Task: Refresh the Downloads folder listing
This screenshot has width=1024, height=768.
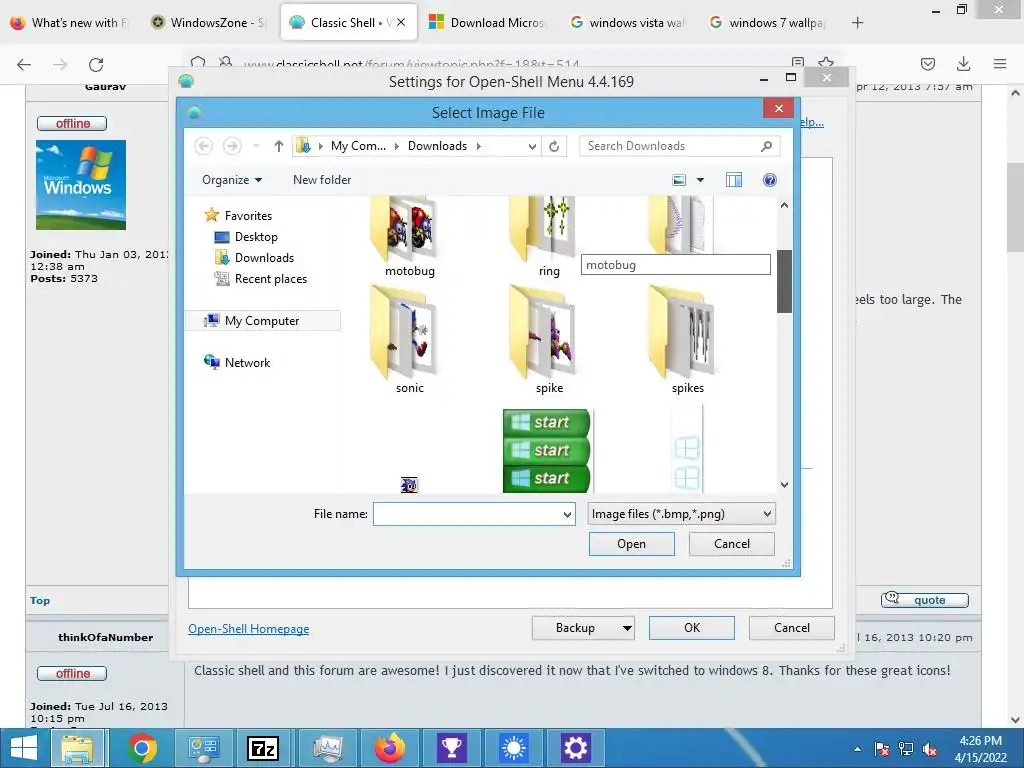Action: pyautogui.click(x=554, y=146)
